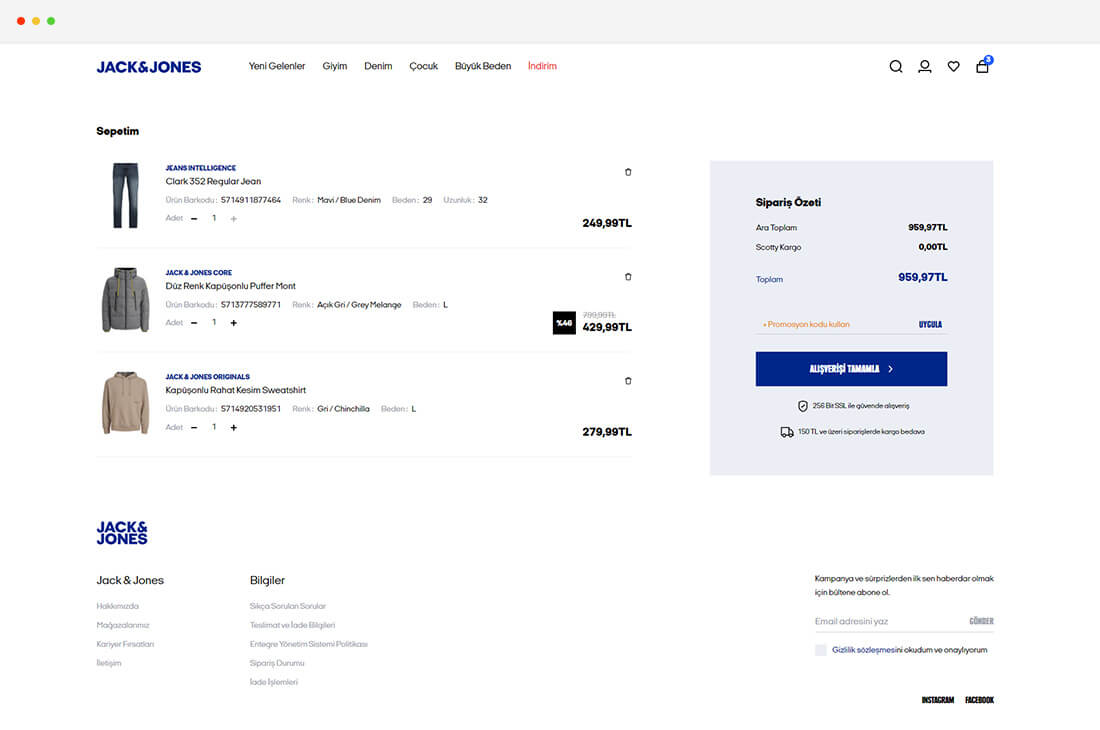Image resolution: width=1100 pixels, height=730 pixels.
Task: Open the shopping bag cart icon
Action: [x=983, y=66]
